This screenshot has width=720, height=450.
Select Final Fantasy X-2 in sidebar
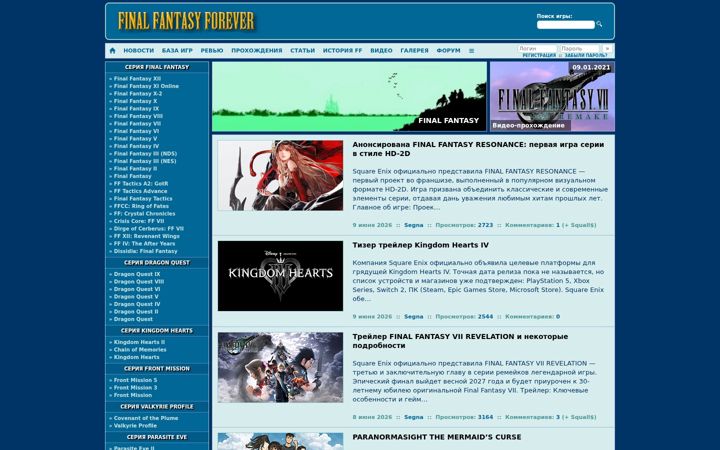(138, 94)
